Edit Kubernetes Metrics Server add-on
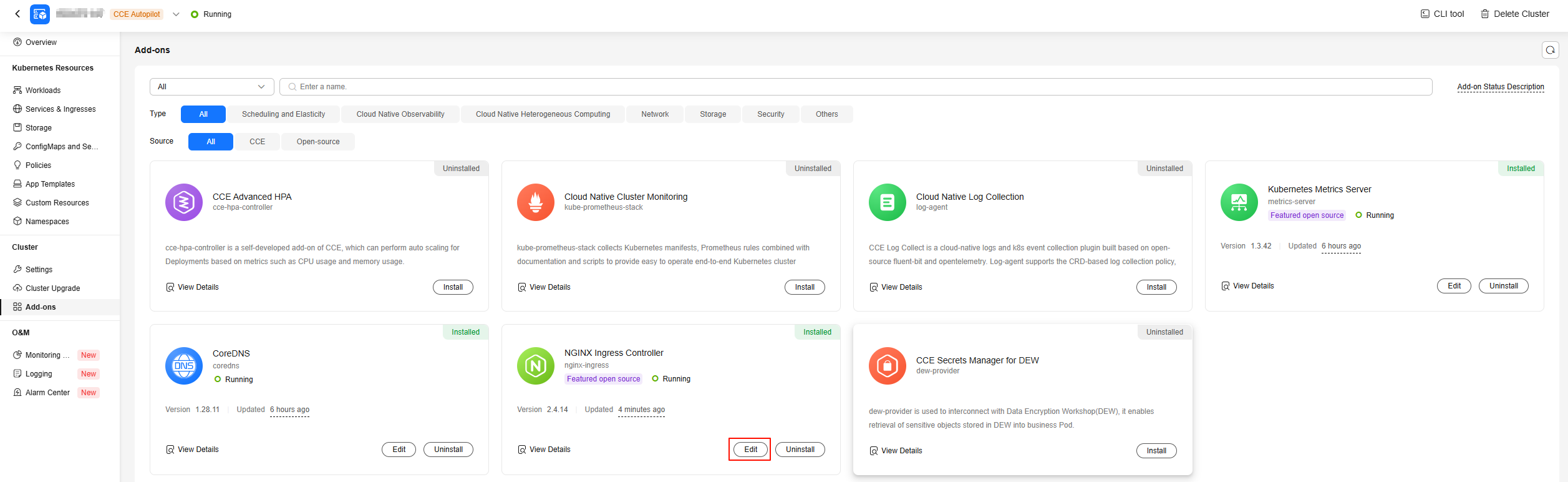The image size is (1568, 482). 1454,286
